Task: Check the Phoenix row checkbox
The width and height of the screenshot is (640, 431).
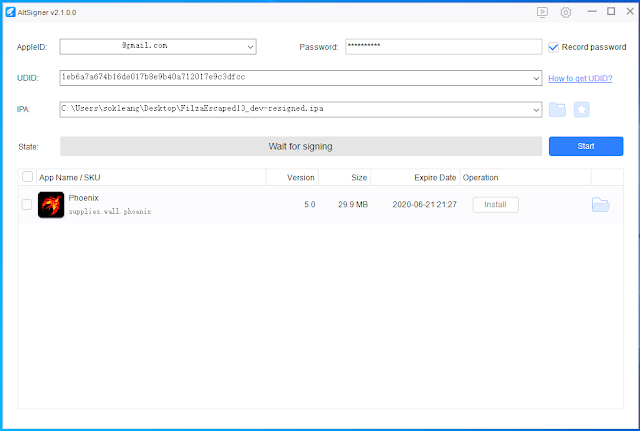Action: pyautogui.click(x=27, y=204)
